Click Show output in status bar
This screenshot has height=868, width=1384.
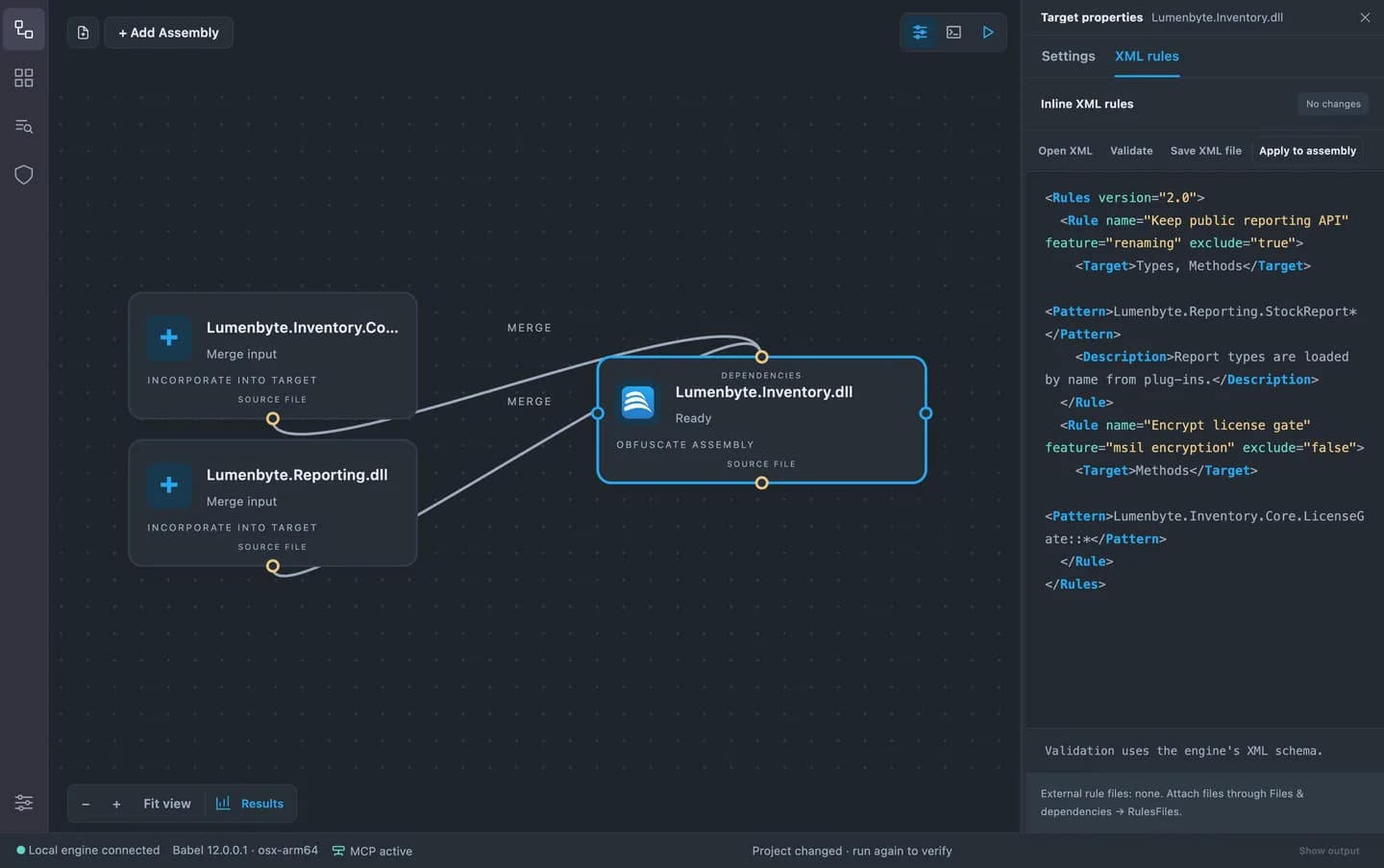(1329, 851)
